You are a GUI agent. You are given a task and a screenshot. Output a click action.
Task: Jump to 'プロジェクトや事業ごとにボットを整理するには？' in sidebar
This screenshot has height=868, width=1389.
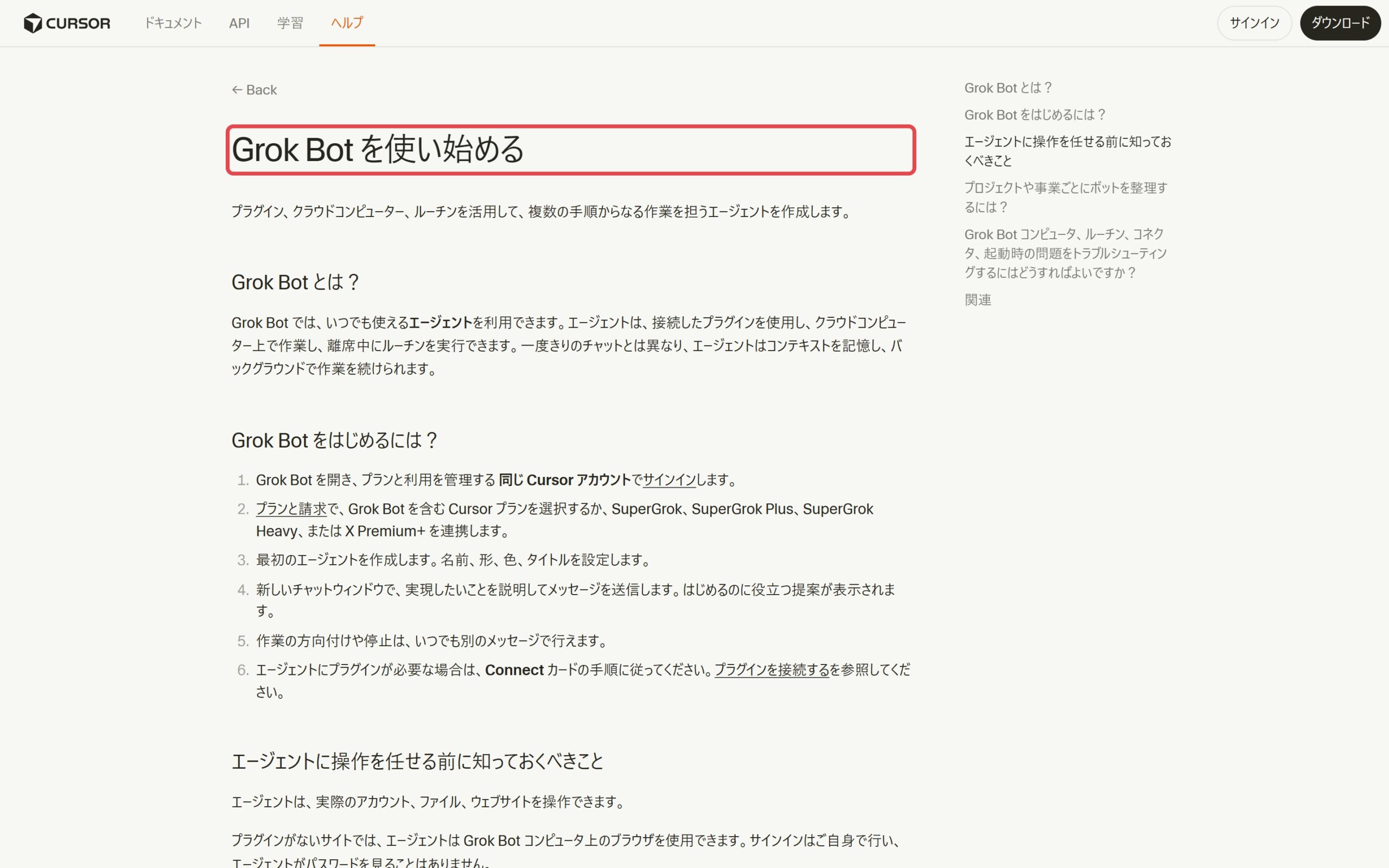coord(1066,197)
